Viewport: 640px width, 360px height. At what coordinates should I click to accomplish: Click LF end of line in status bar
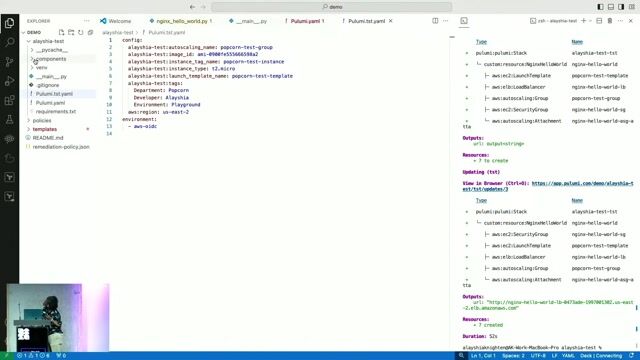[554, 356]
